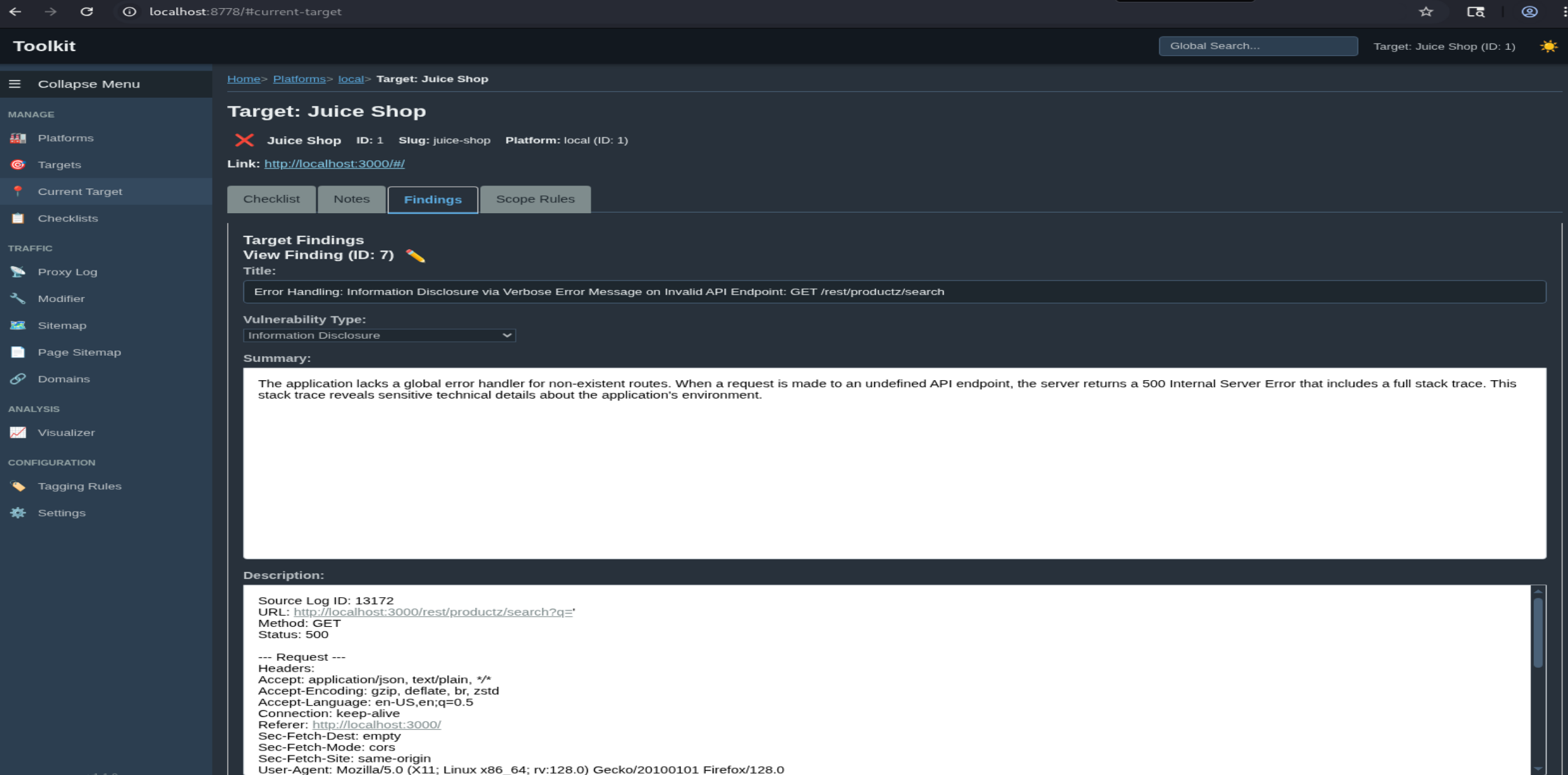Switch to the Scope Rules tab
The image size is (1568, 775).
click(x=534, y=199)
